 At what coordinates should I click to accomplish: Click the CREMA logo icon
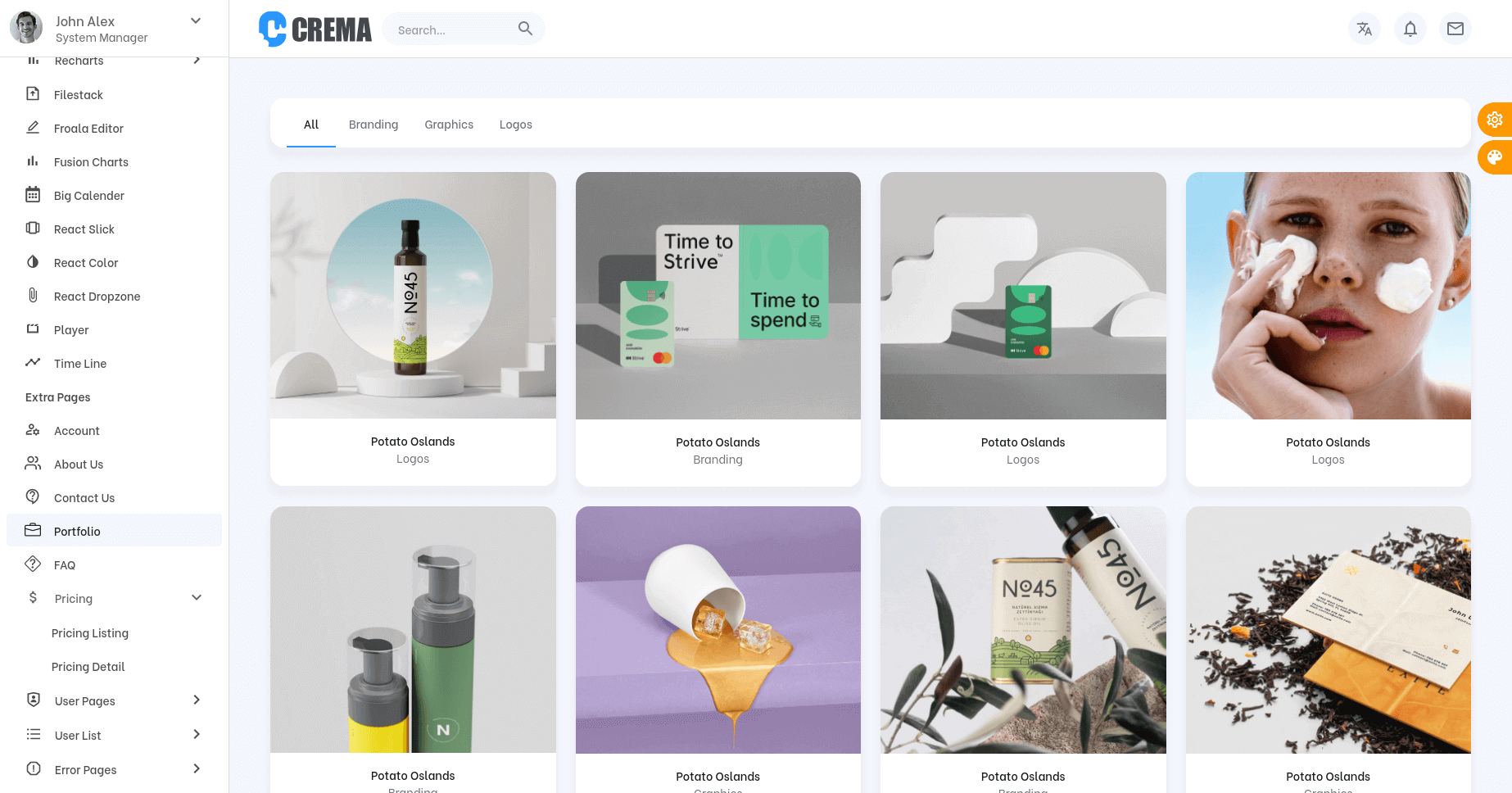pyautogui.click(x=274, y=29)
